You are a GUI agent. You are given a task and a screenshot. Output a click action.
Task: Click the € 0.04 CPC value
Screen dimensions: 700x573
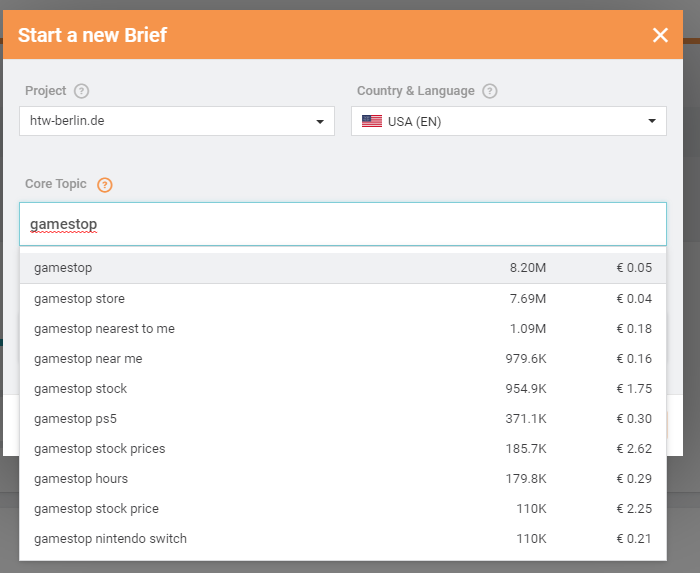click(x=634, y=299)
